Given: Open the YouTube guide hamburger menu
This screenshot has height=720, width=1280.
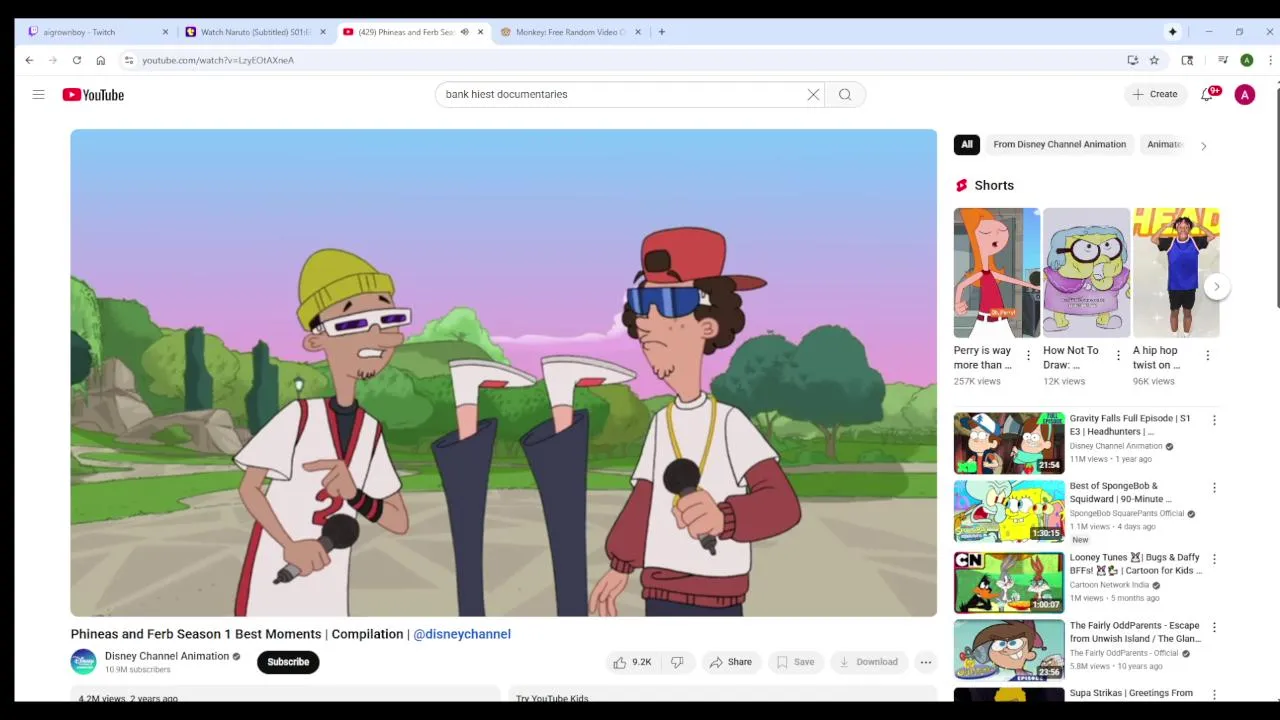Looking at the screenshot, I should click(38, 94).
